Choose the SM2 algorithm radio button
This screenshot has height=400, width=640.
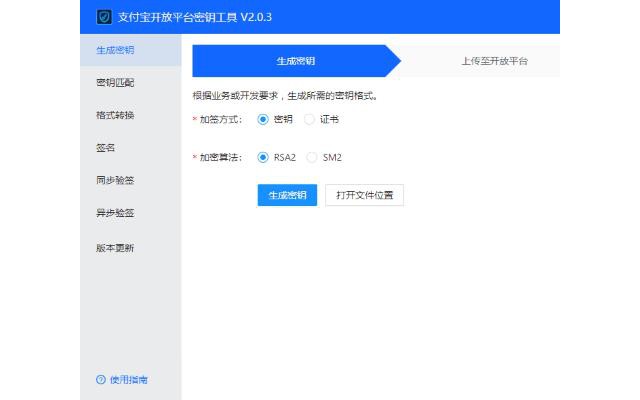coord(312,157)
